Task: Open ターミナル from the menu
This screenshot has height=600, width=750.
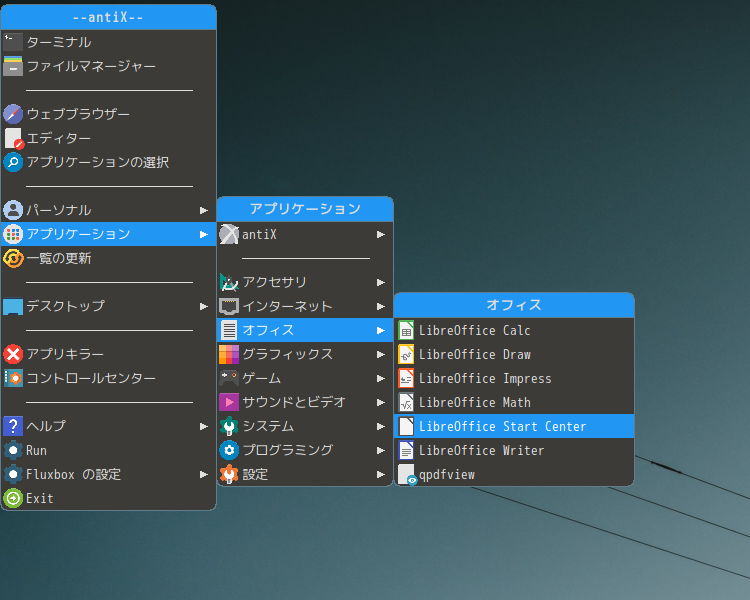Action: 109,42
